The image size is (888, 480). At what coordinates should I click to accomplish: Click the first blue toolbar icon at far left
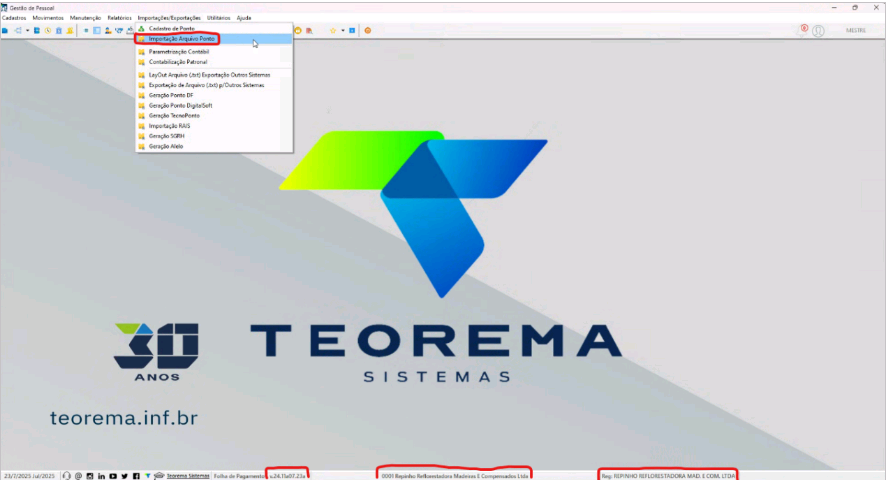click(5, 31)
